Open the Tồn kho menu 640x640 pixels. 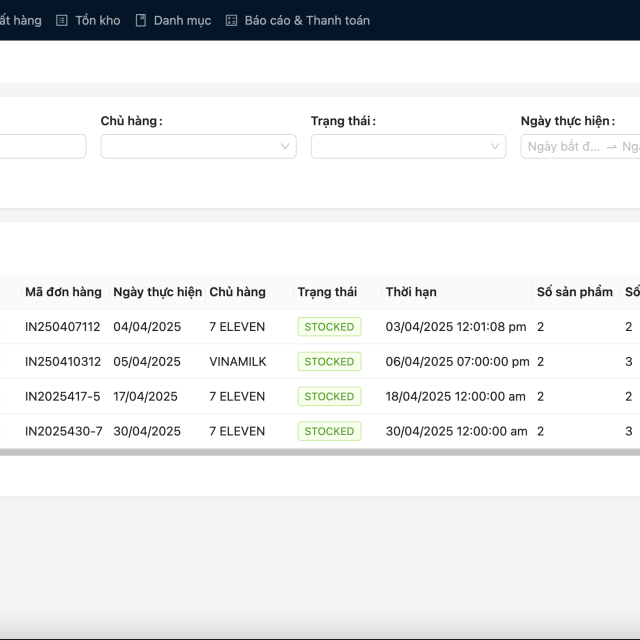tap(88, 20)
